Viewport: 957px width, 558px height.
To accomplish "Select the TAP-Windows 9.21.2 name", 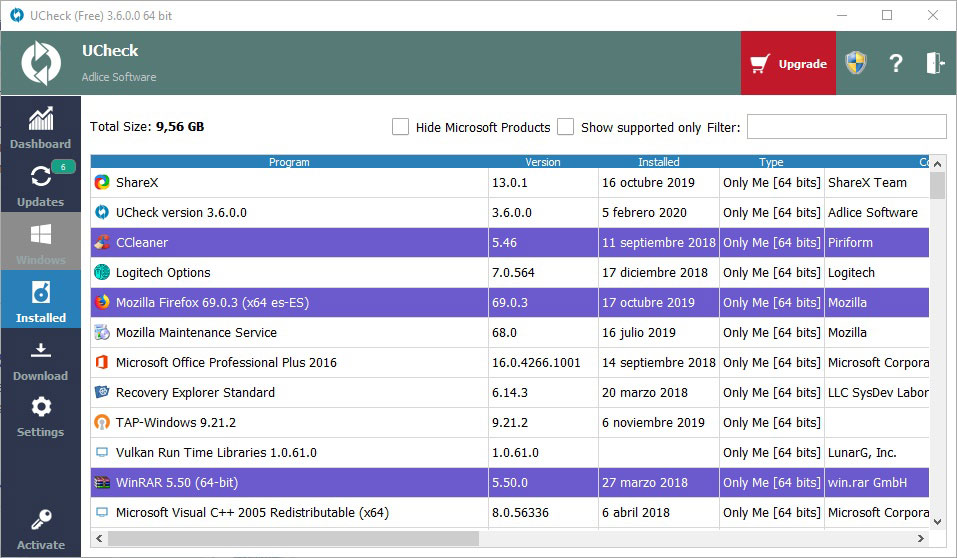I will pyautogui.click(x=176, y=422).
